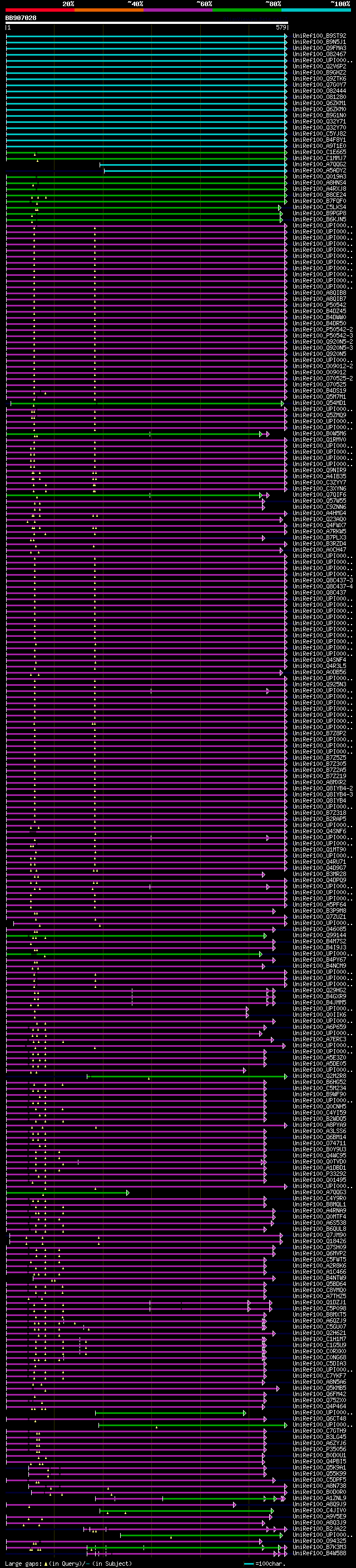
Task: Select hit label UniRef100_O46085
Action: (319, 929)
